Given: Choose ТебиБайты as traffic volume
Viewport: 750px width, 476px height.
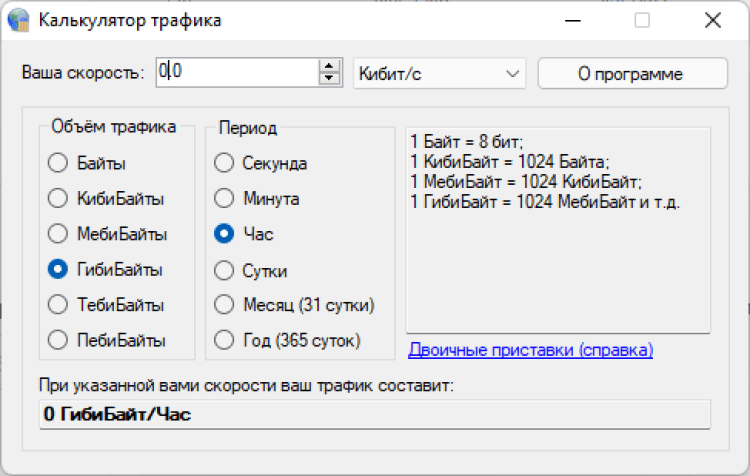Looking at the screenshot, I should [x=58, y=305].
